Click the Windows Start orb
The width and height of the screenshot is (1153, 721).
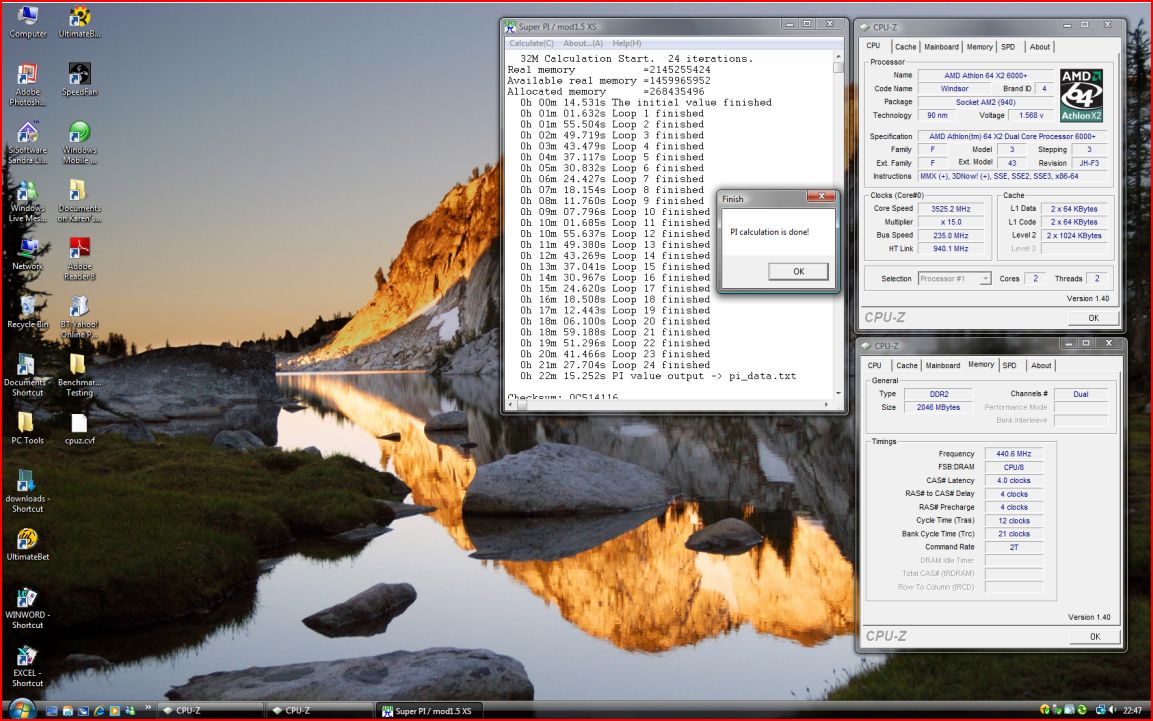pyautogui.click(x=20, y=710)
